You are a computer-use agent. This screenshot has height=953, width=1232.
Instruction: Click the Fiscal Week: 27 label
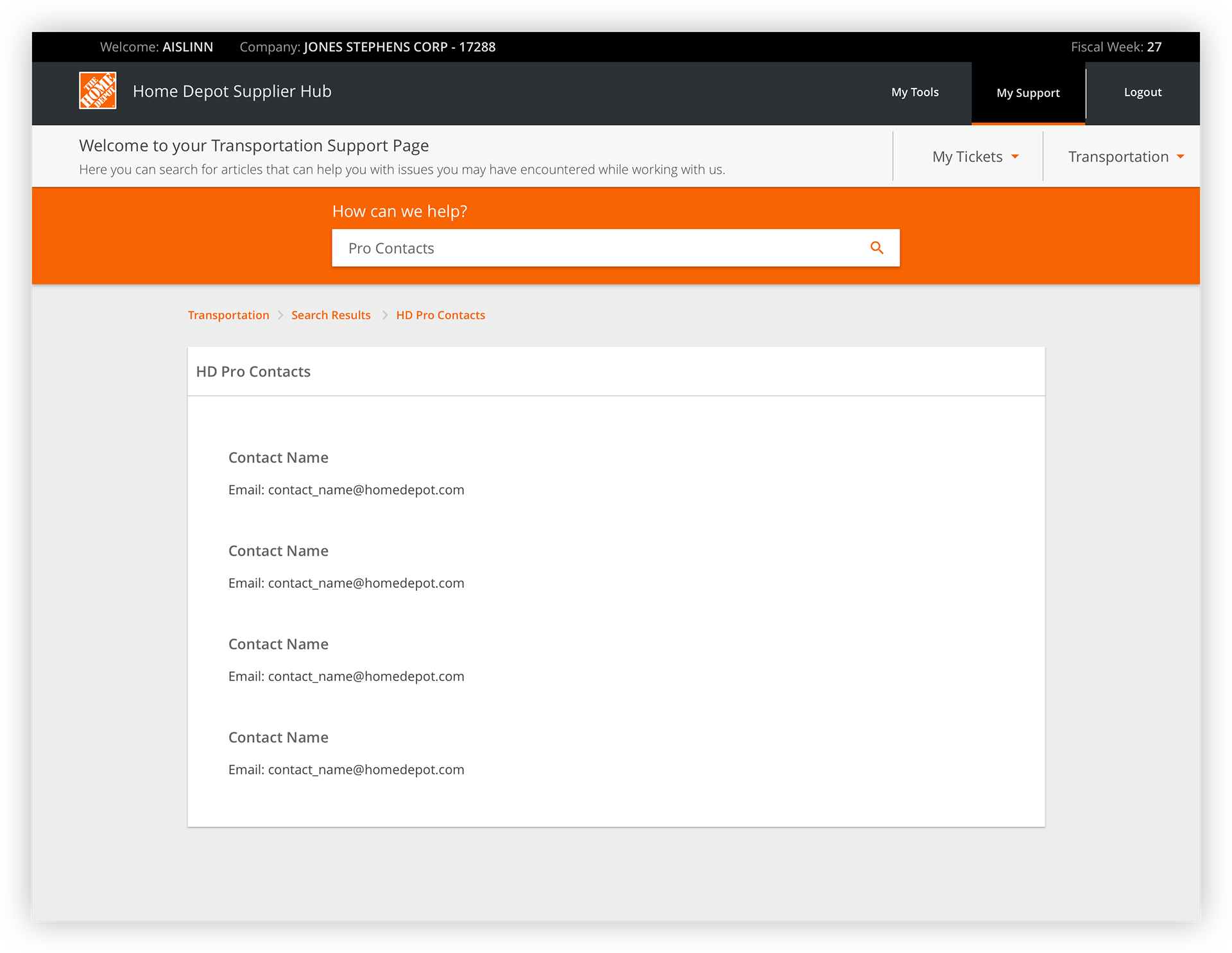pos(1116,47)
